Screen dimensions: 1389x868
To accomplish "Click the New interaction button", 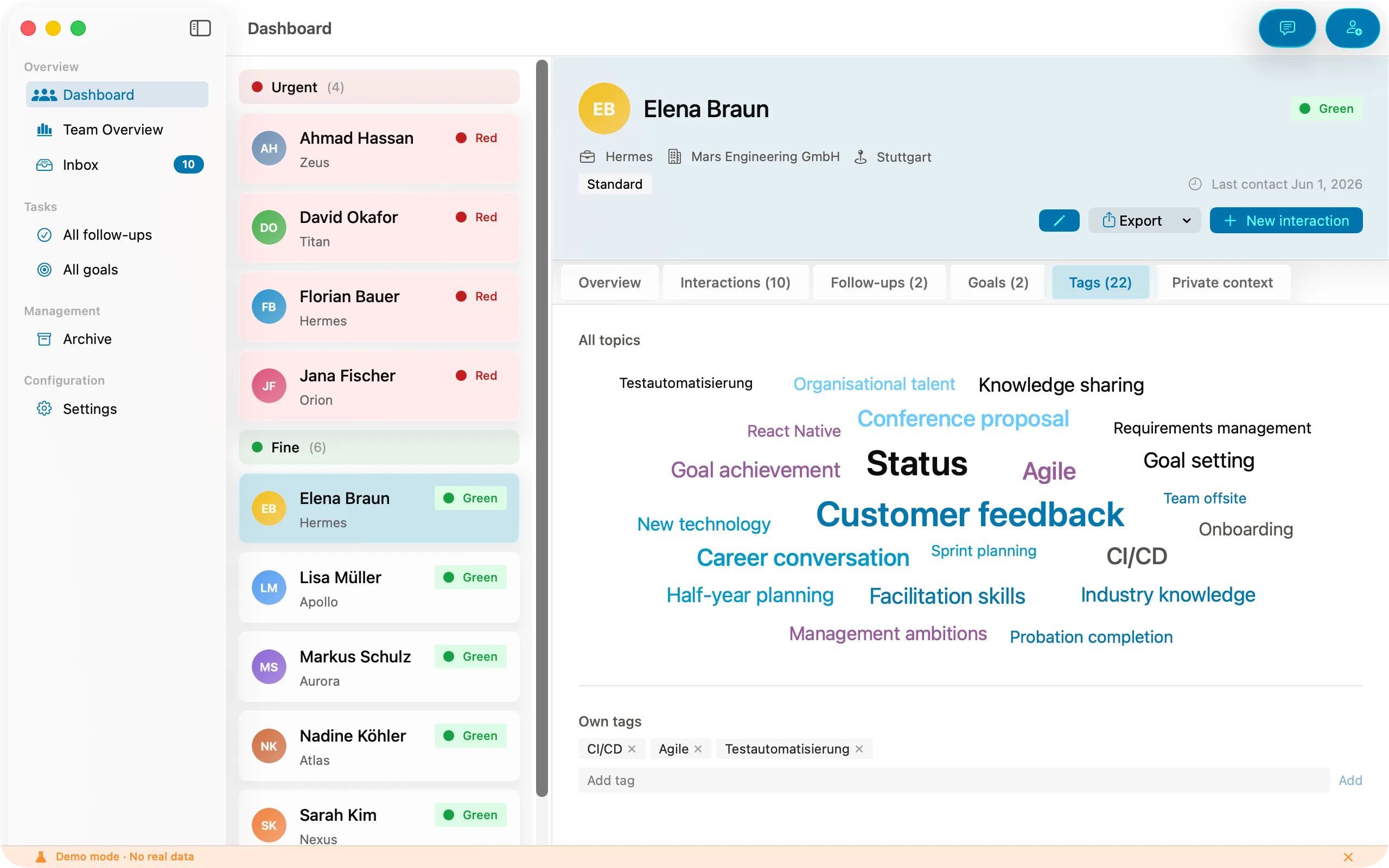I will (x=1286, y=220).
